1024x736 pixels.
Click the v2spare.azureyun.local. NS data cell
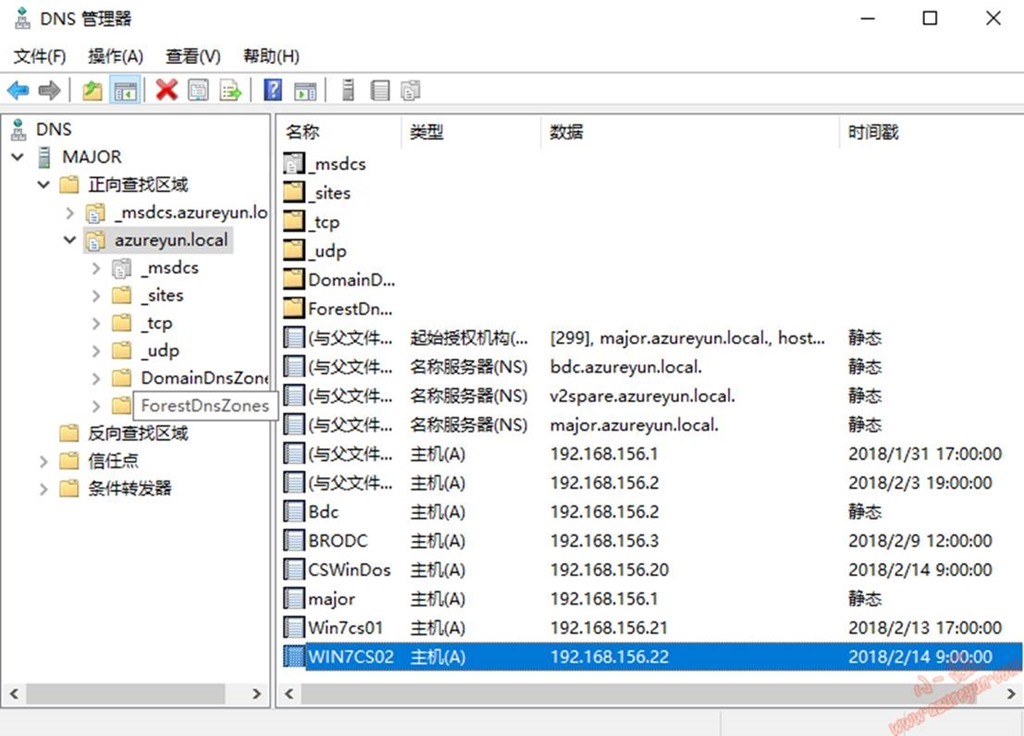[642, 396]
